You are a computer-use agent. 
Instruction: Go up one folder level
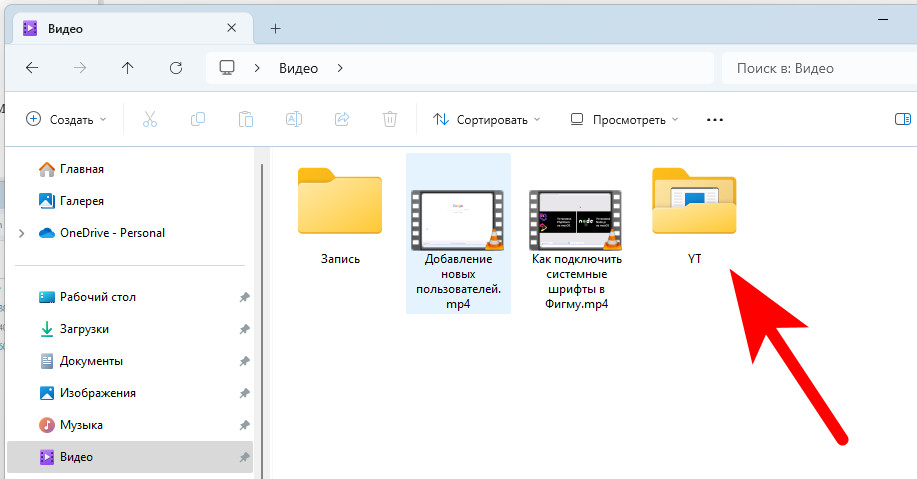tap(127, 68)
